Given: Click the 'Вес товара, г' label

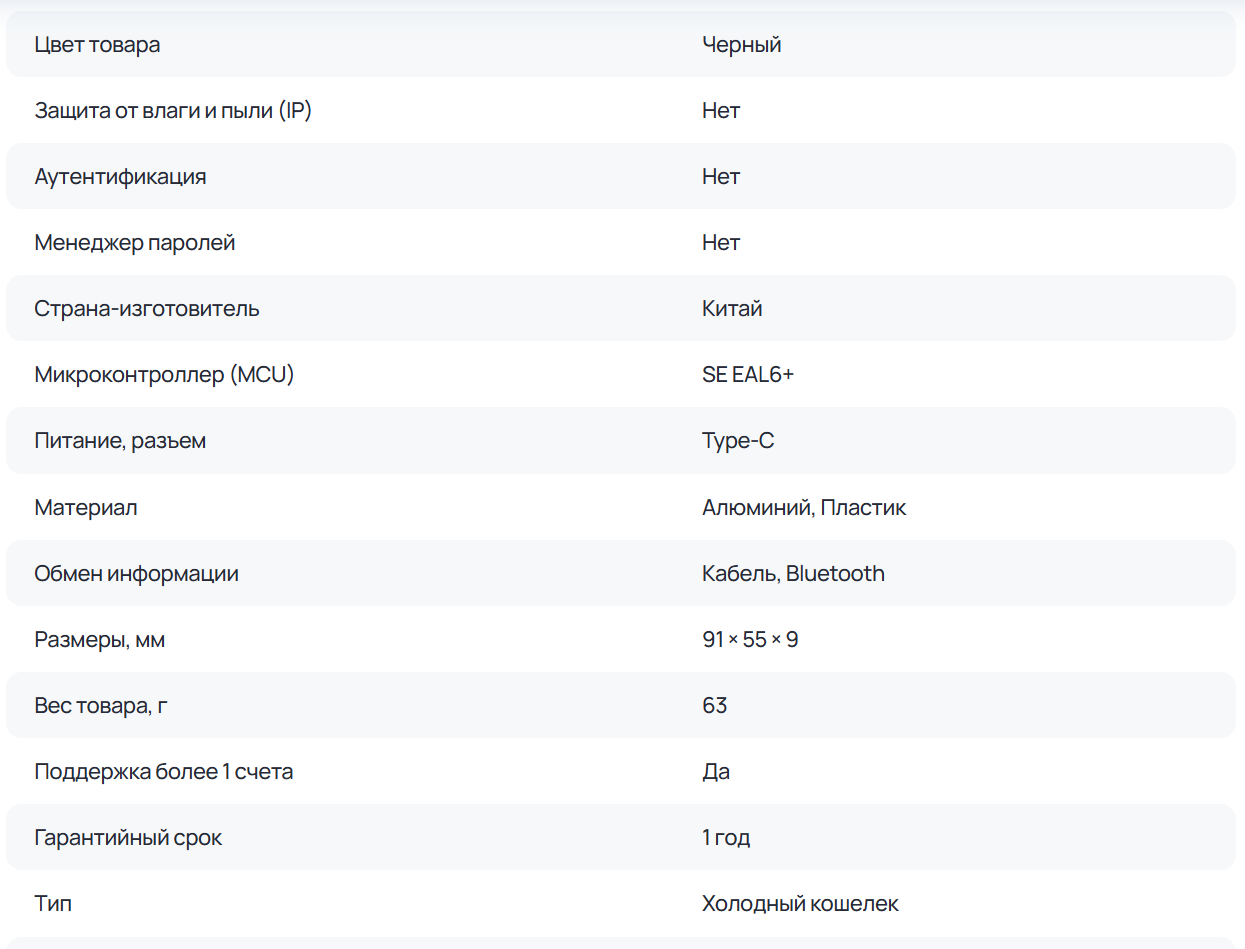Looking at the screenshot, I should pos(101,706).
